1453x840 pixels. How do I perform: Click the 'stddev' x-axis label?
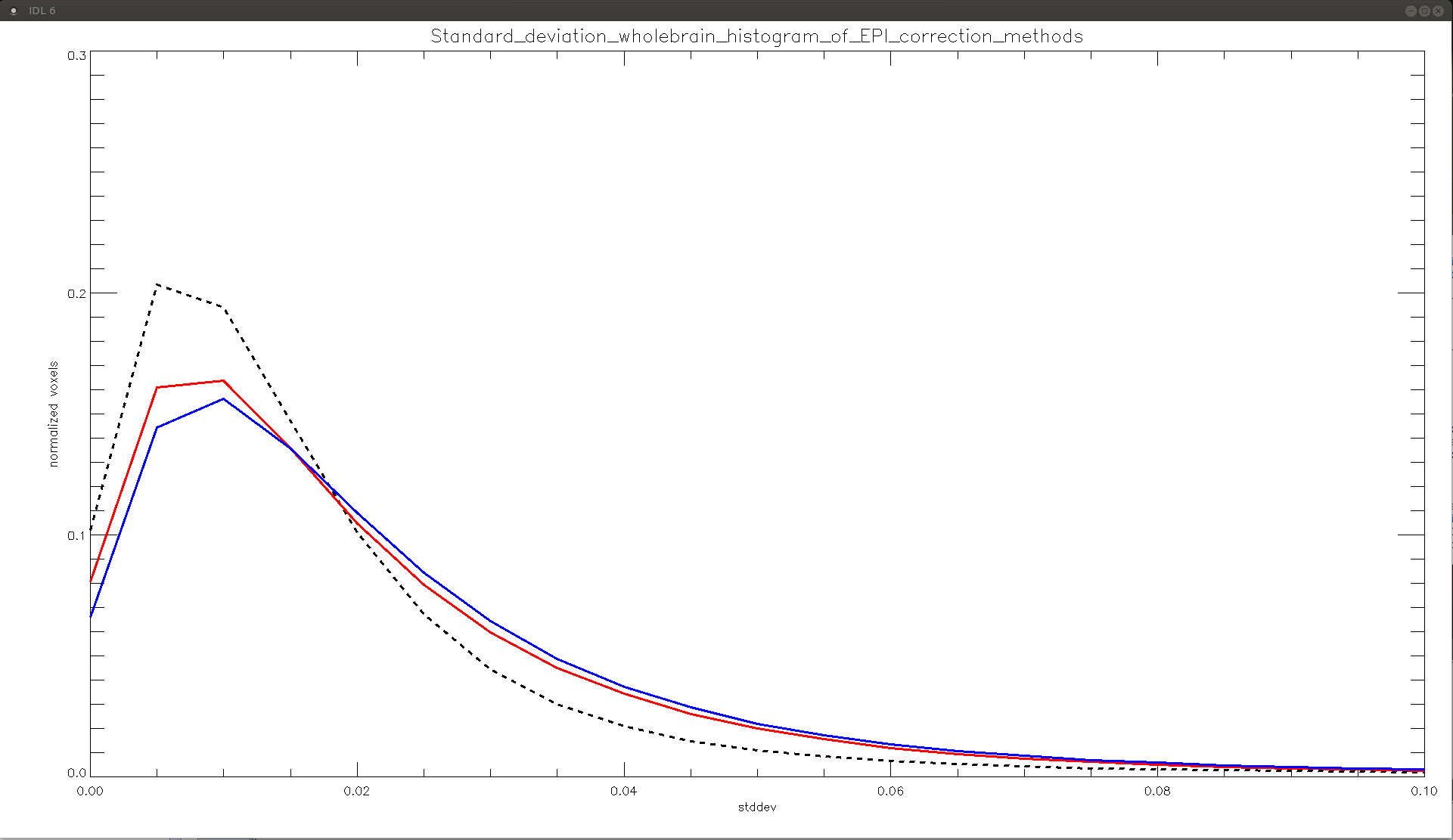pyautogui.click(x=757, y=807)
